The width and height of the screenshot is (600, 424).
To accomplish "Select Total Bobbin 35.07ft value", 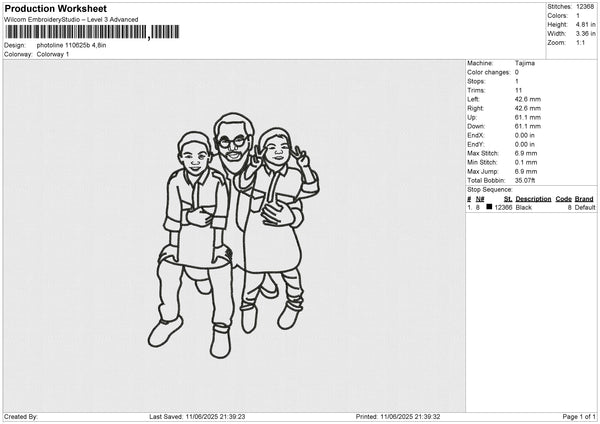I will (x=525, y=181).
